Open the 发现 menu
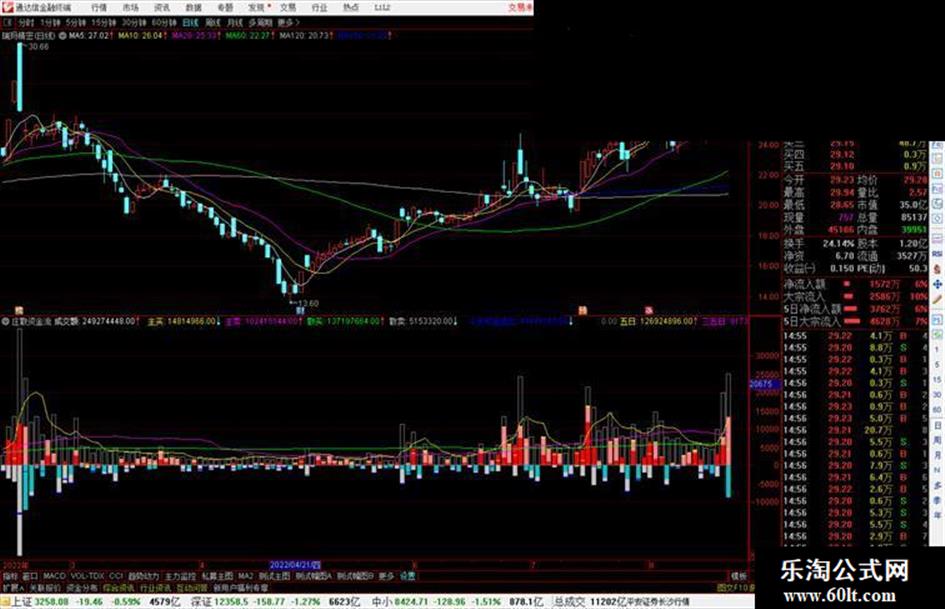Viewport: 945px width, 609px height. click(257, 8)
